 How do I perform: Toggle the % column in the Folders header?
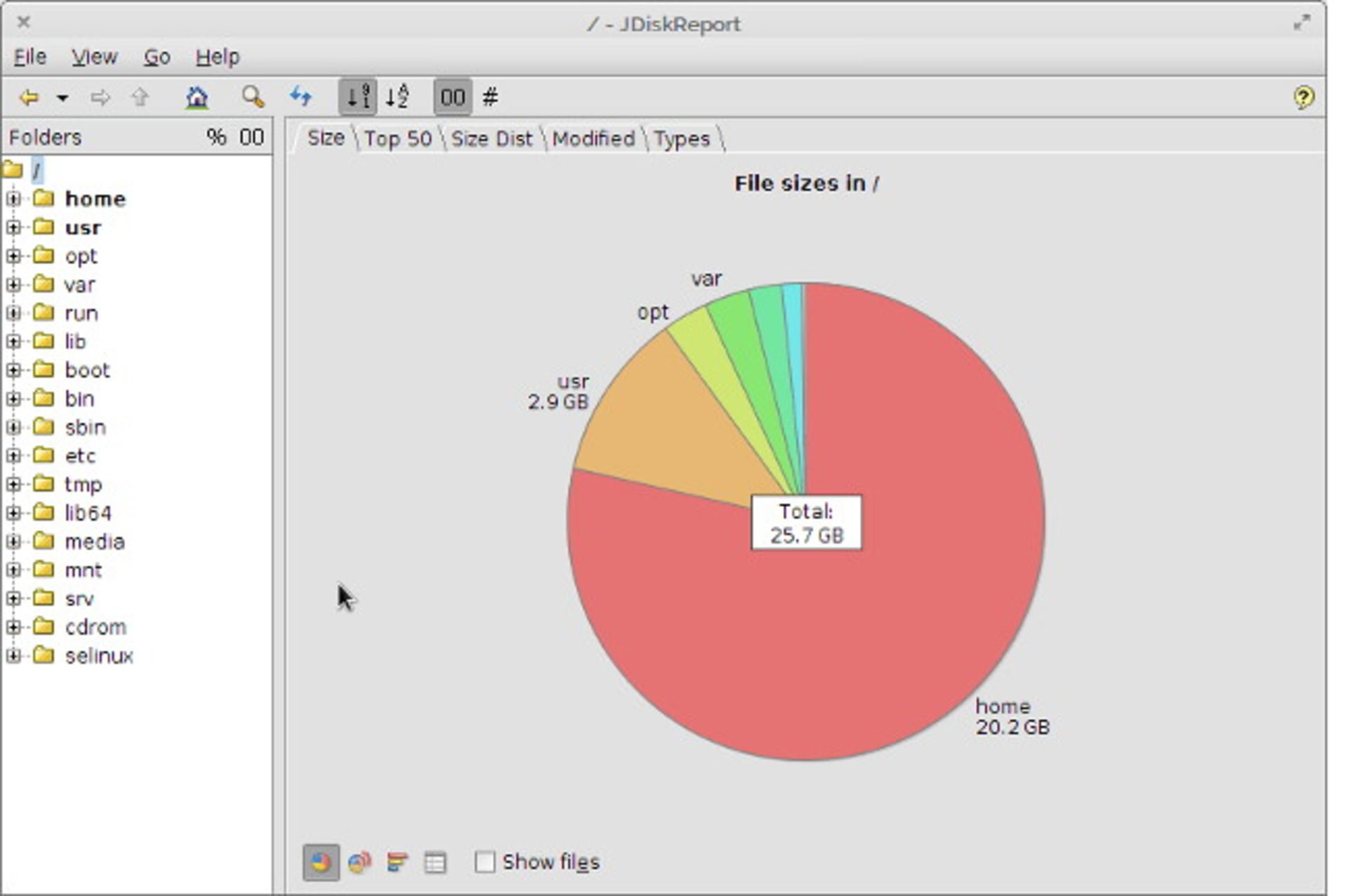(x=216, y=137)
